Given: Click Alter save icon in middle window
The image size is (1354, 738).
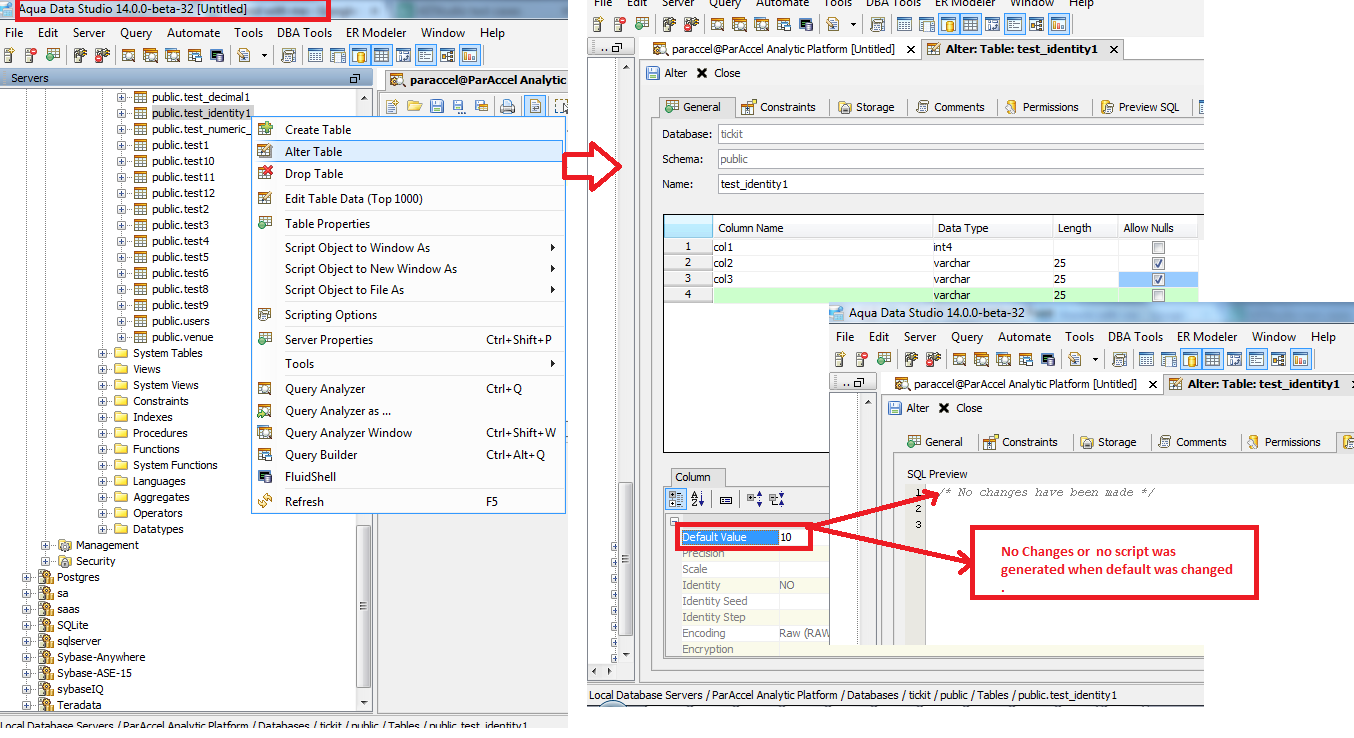Looking at the screenshot, I should click(653, 73).
